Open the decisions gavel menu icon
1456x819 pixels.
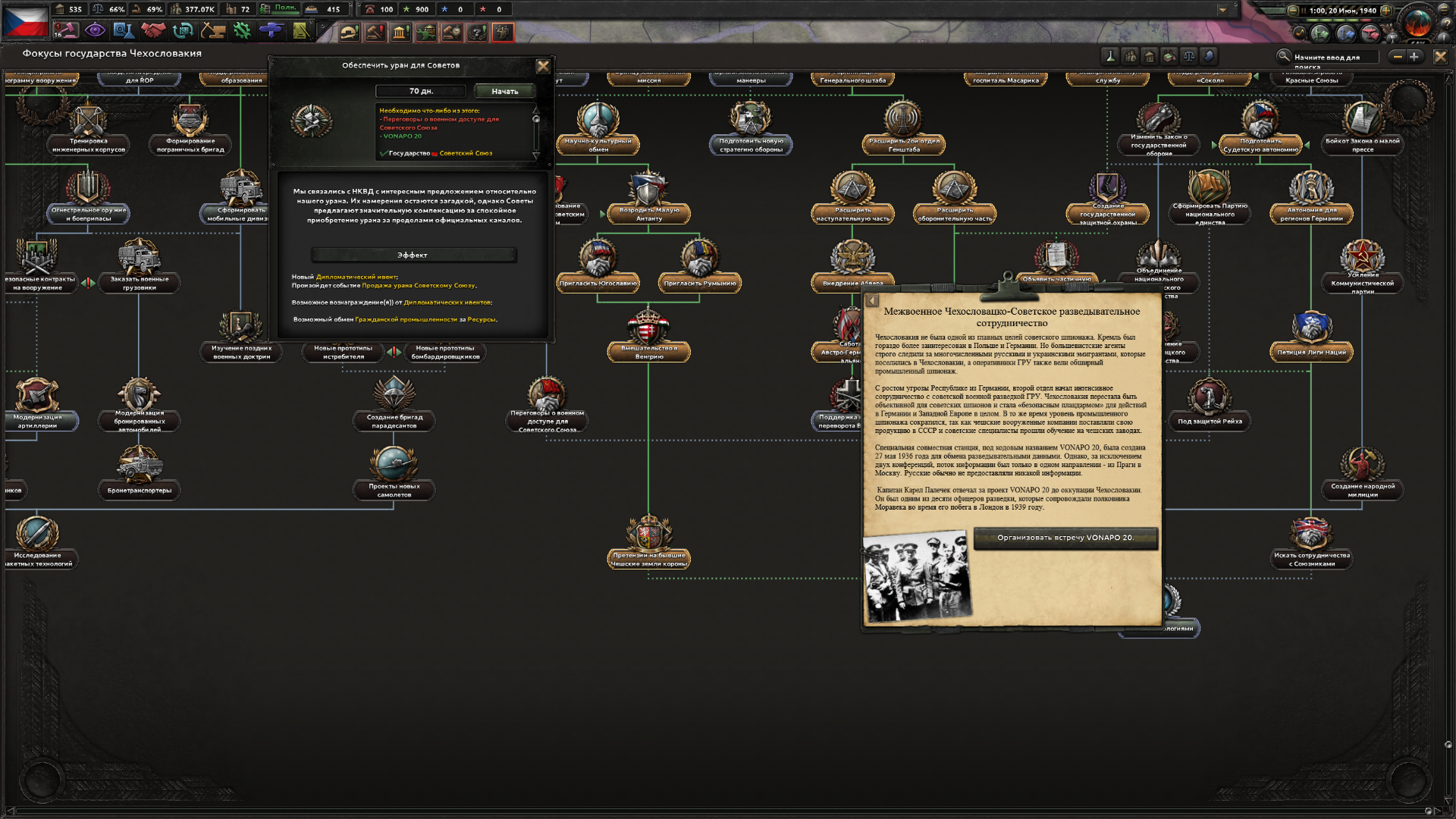[x=65, y=31]
